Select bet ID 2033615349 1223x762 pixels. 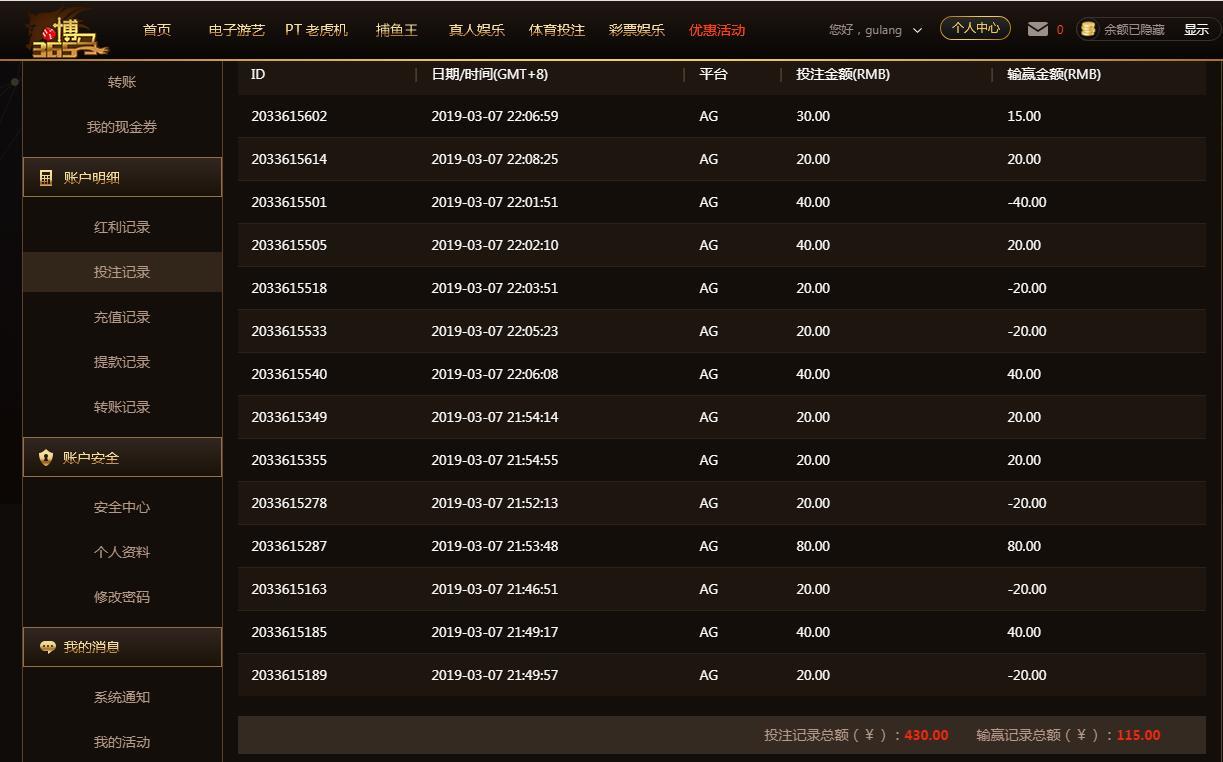click(x=289, y=417)
